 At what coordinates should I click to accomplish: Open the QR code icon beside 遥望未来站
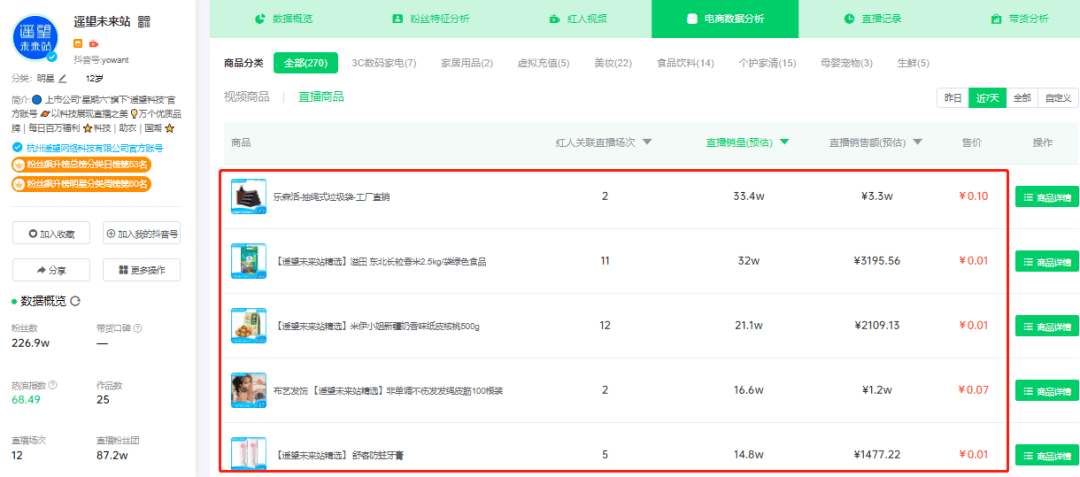(x=144, y=21)
